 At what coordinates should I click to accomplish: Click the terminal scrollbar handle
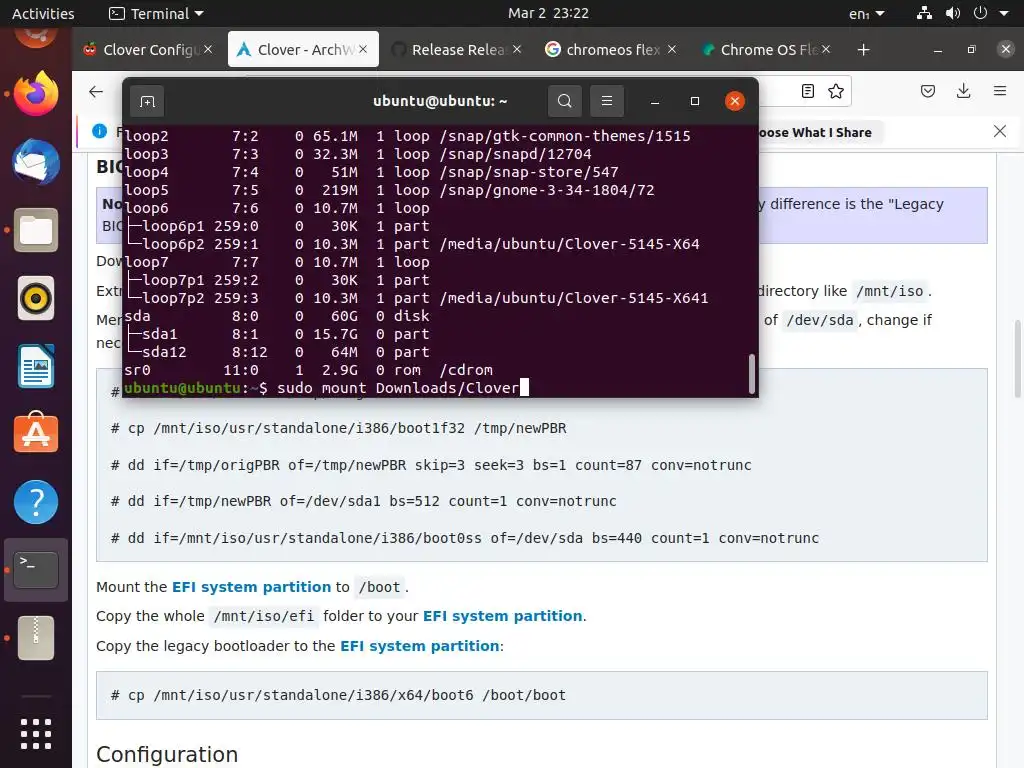tap(752, 374)
